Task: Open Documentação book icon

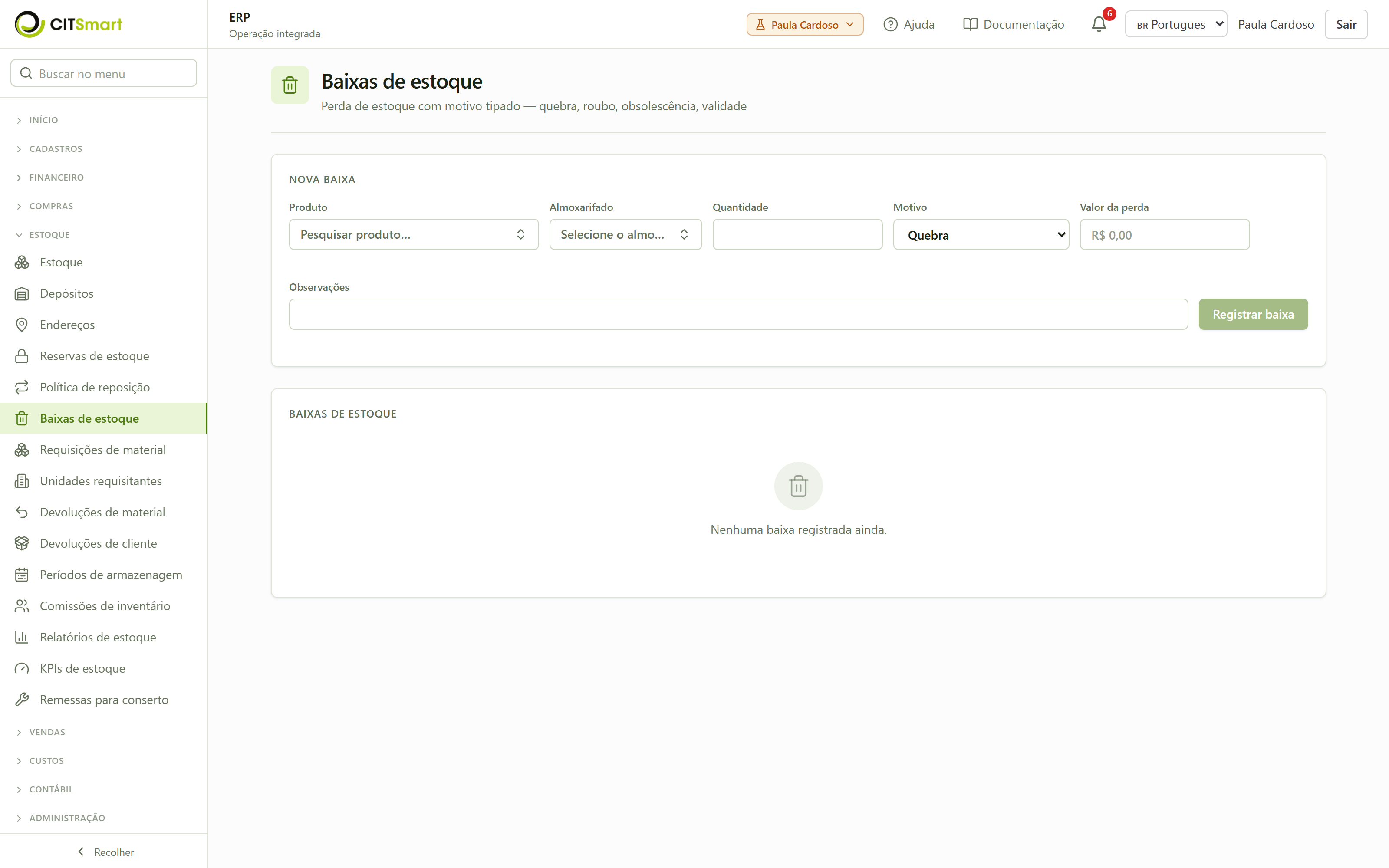Action: point(970,24)
